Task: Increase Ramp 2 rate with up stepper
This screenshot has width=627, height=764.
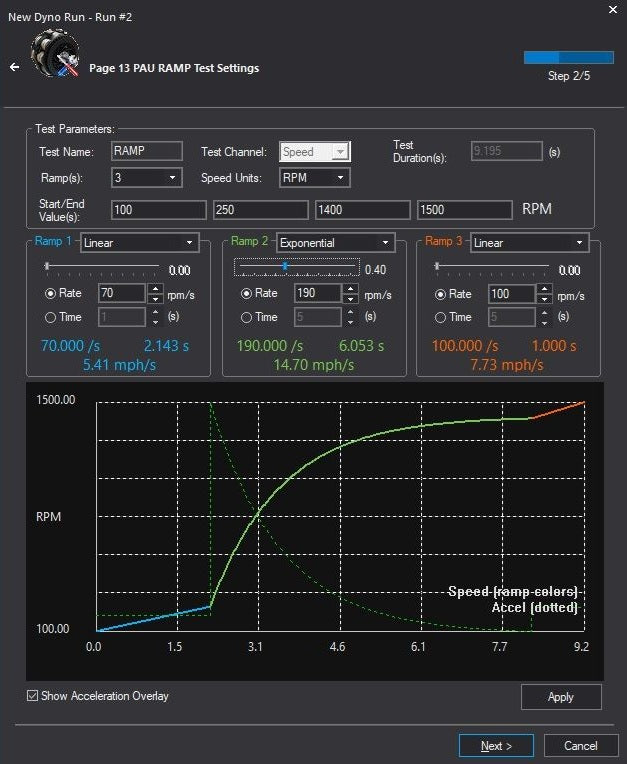Action: (x=350, y=288)
